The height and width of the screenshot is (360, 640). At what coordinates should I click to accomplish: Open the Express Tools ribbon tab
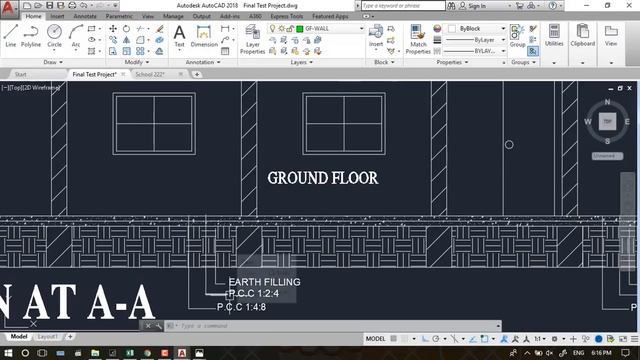[287, 16]
